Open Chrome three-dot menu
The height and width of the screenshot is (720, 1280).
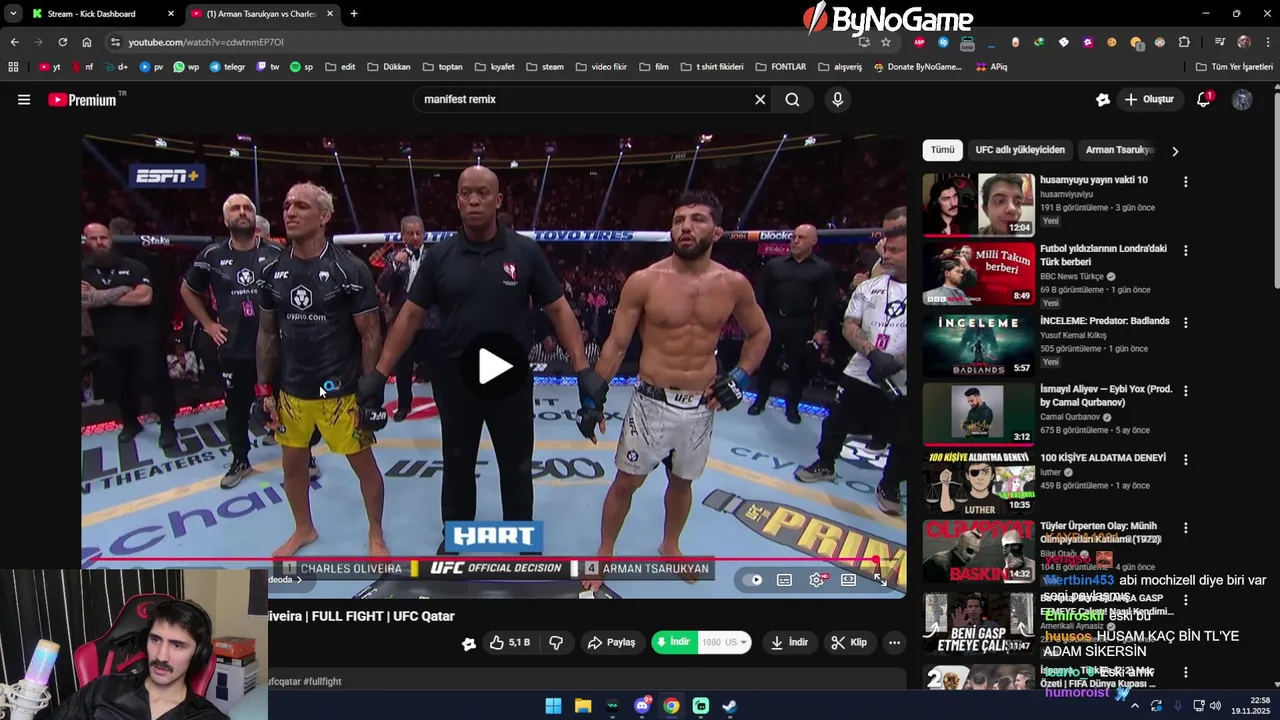coord(1268,42)
